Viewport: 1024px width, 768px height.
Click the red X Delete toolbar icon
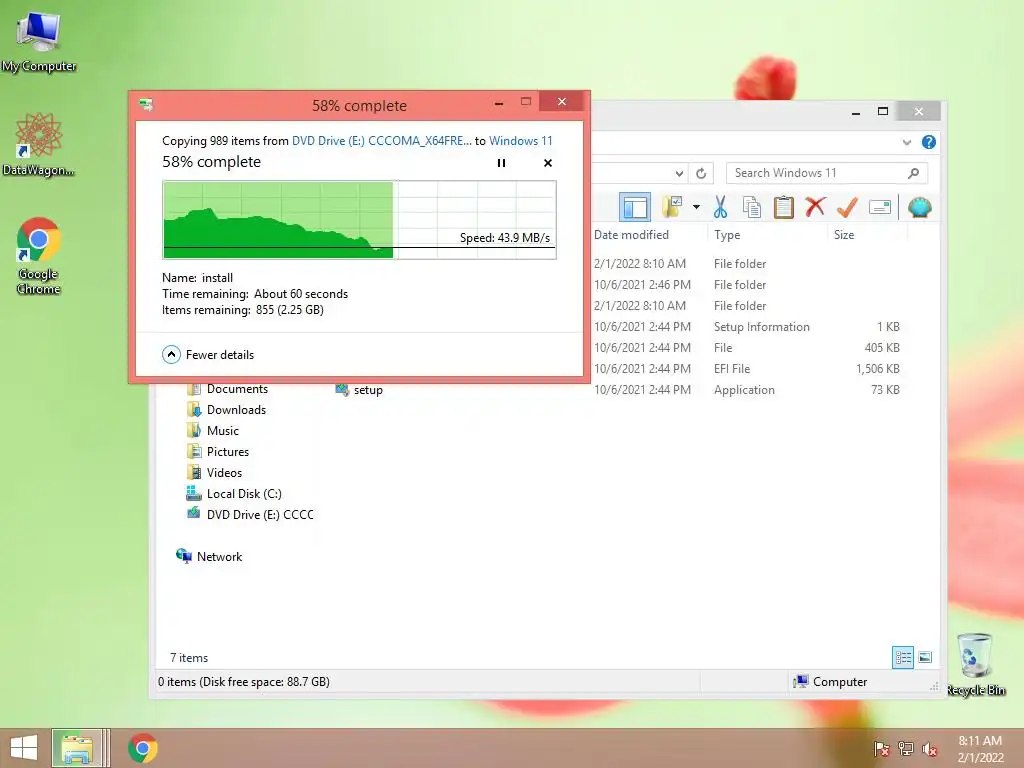(815, 207)
